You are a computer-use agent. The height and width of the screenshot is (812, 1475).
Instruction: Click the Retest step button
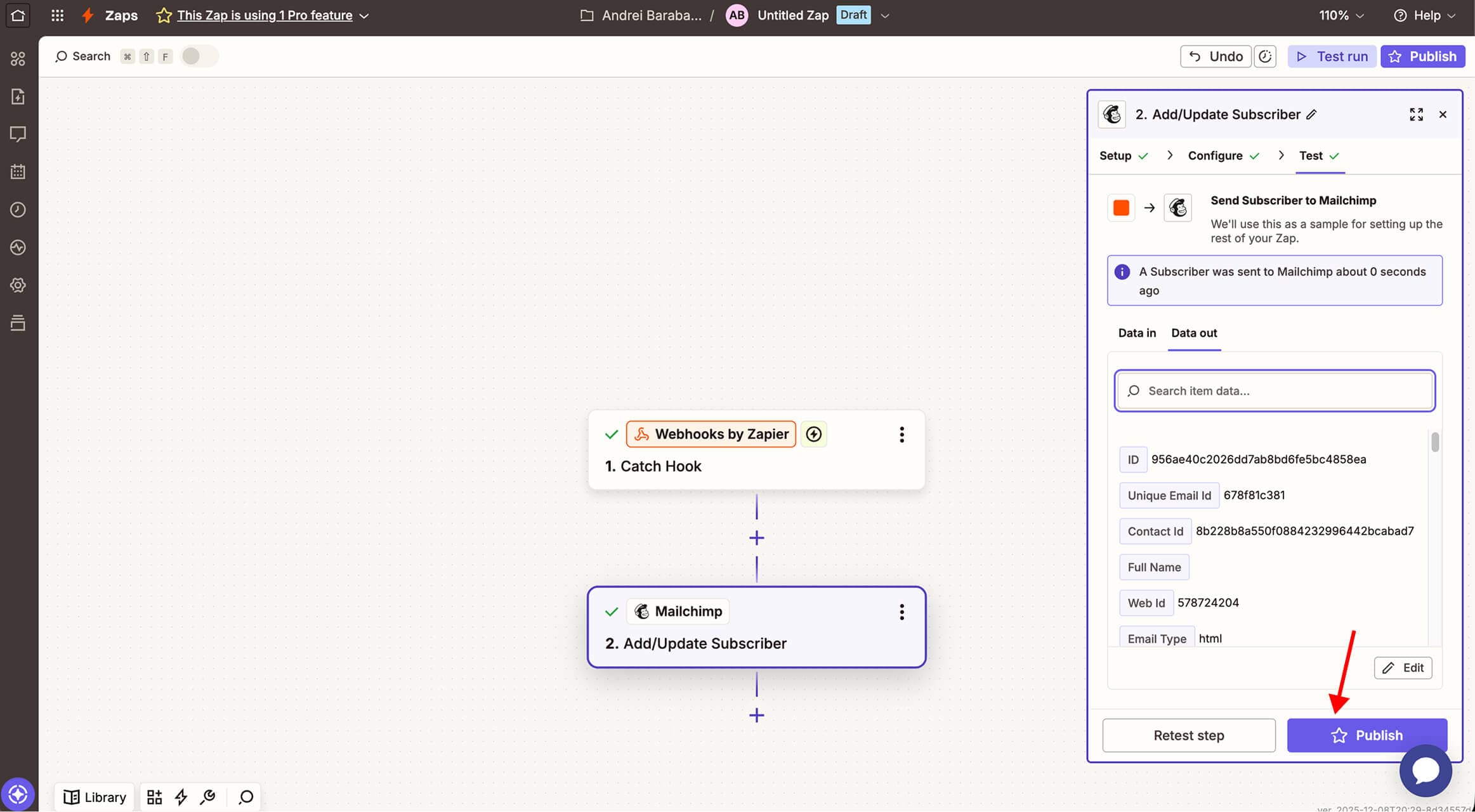coord(1188,735)
